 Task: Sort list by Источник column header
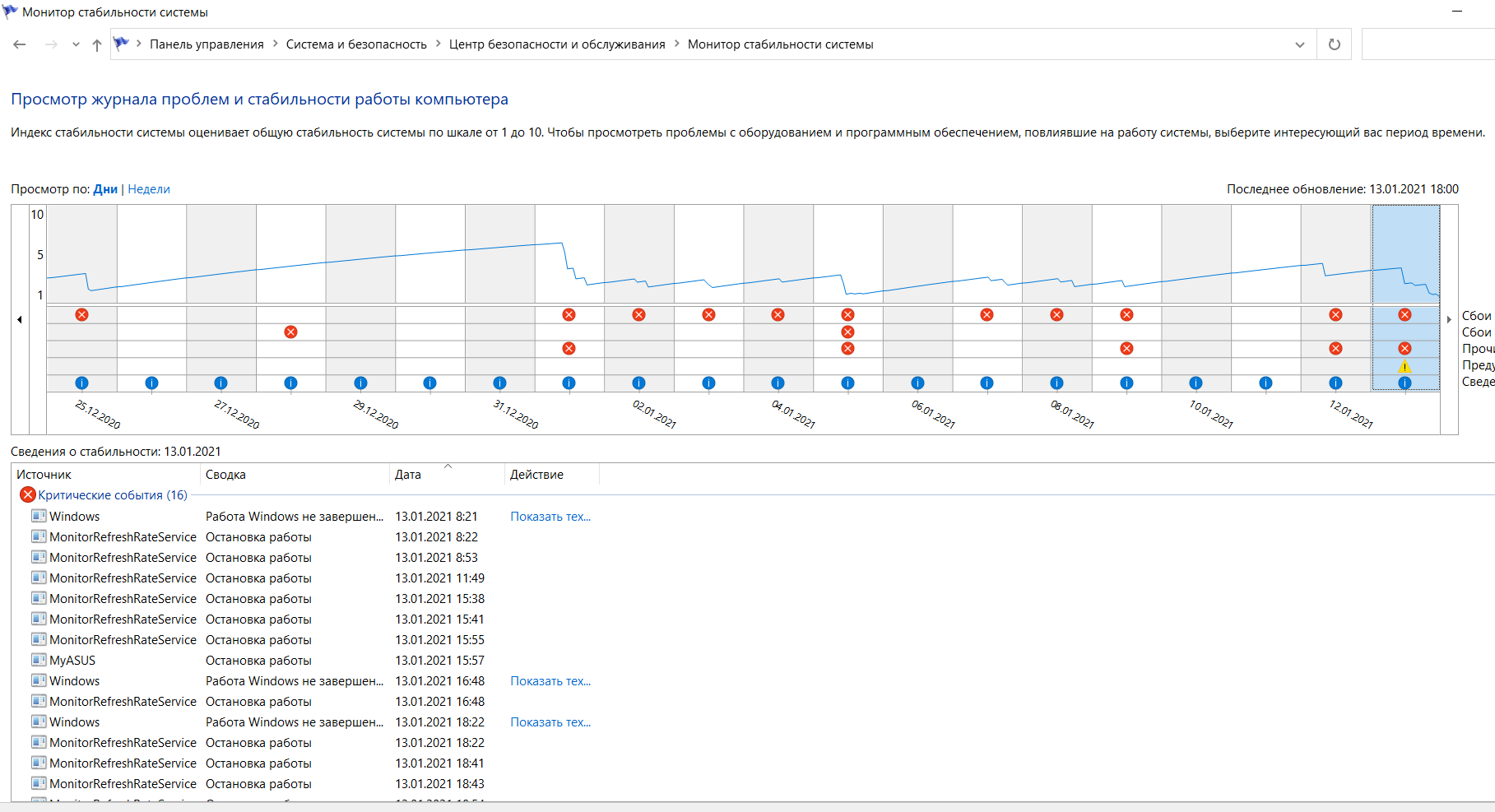105,475
